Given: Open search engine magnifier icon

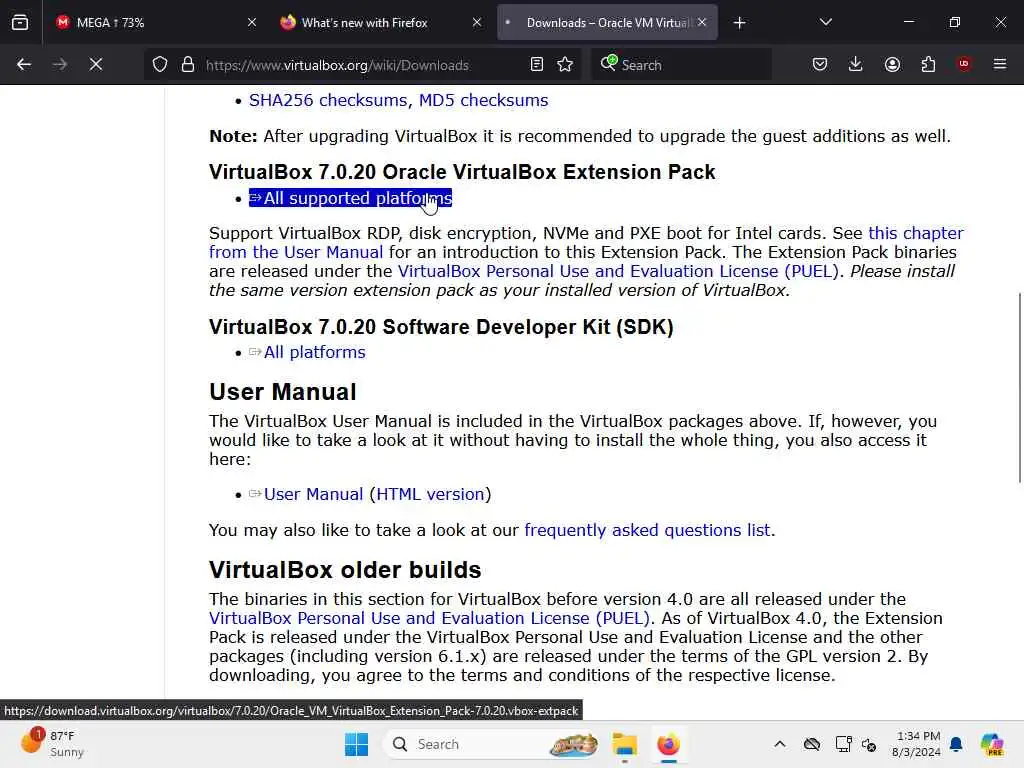Looking at the screenshot, I should point(608,63).
